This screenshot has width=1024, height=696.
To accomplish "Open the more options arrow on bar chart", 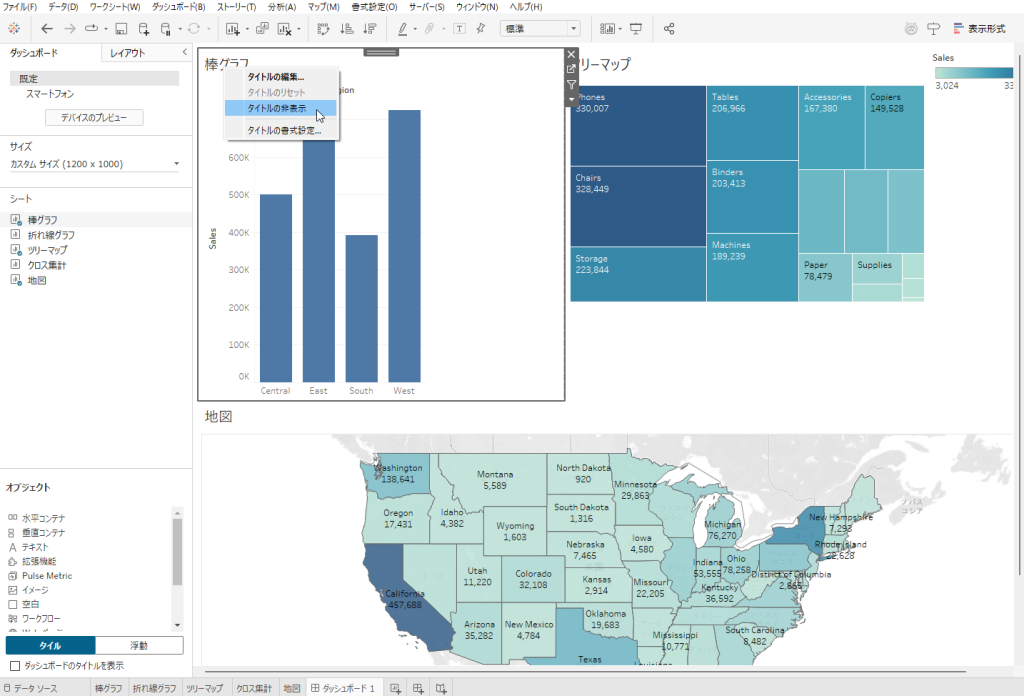I will 571,99.
